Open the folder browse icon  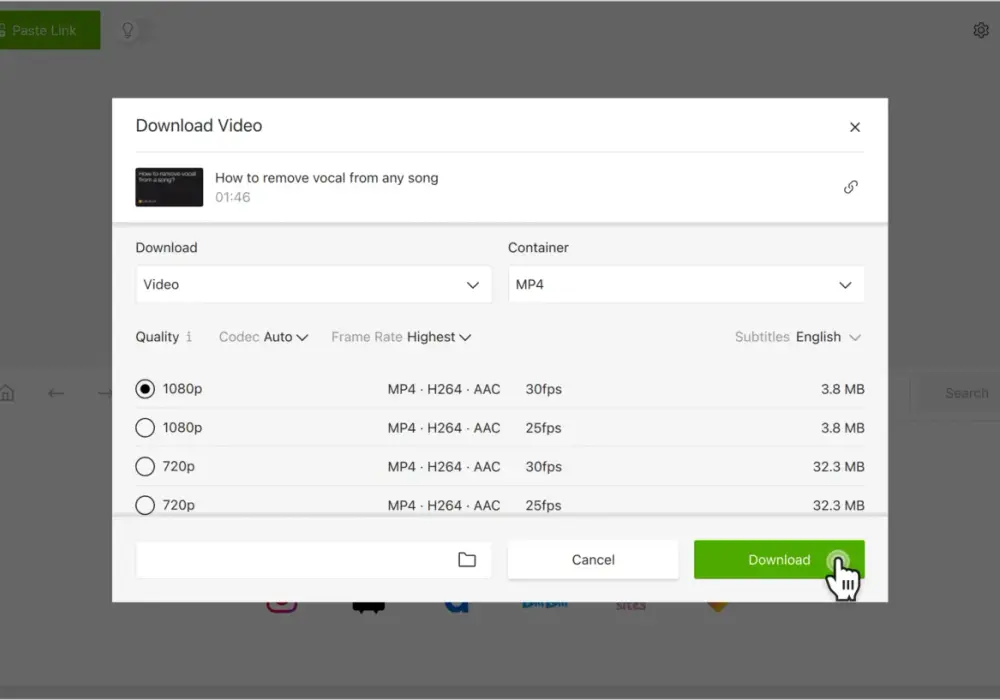[x=467, y=560]
